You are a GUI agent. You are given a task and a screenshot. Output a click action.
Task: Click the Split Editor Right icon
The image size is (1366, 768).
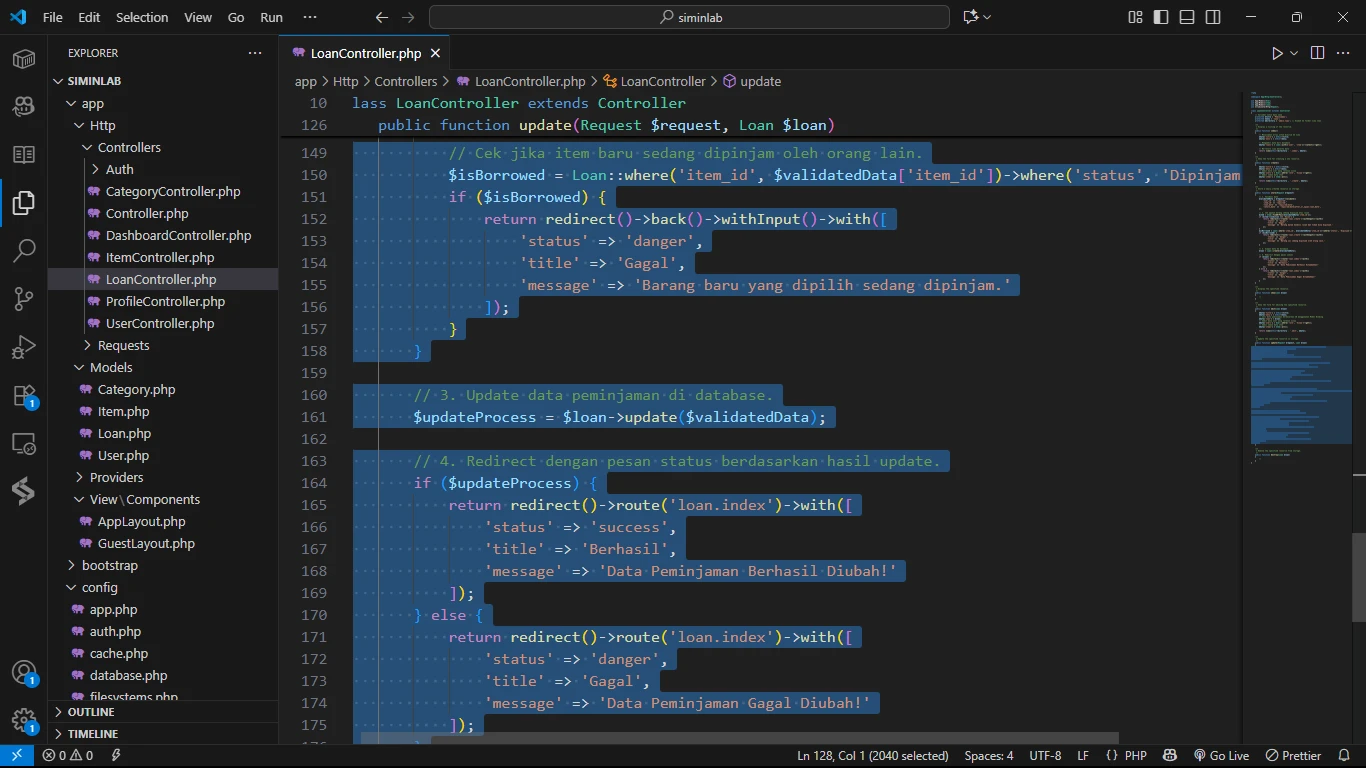(1317, 53)
